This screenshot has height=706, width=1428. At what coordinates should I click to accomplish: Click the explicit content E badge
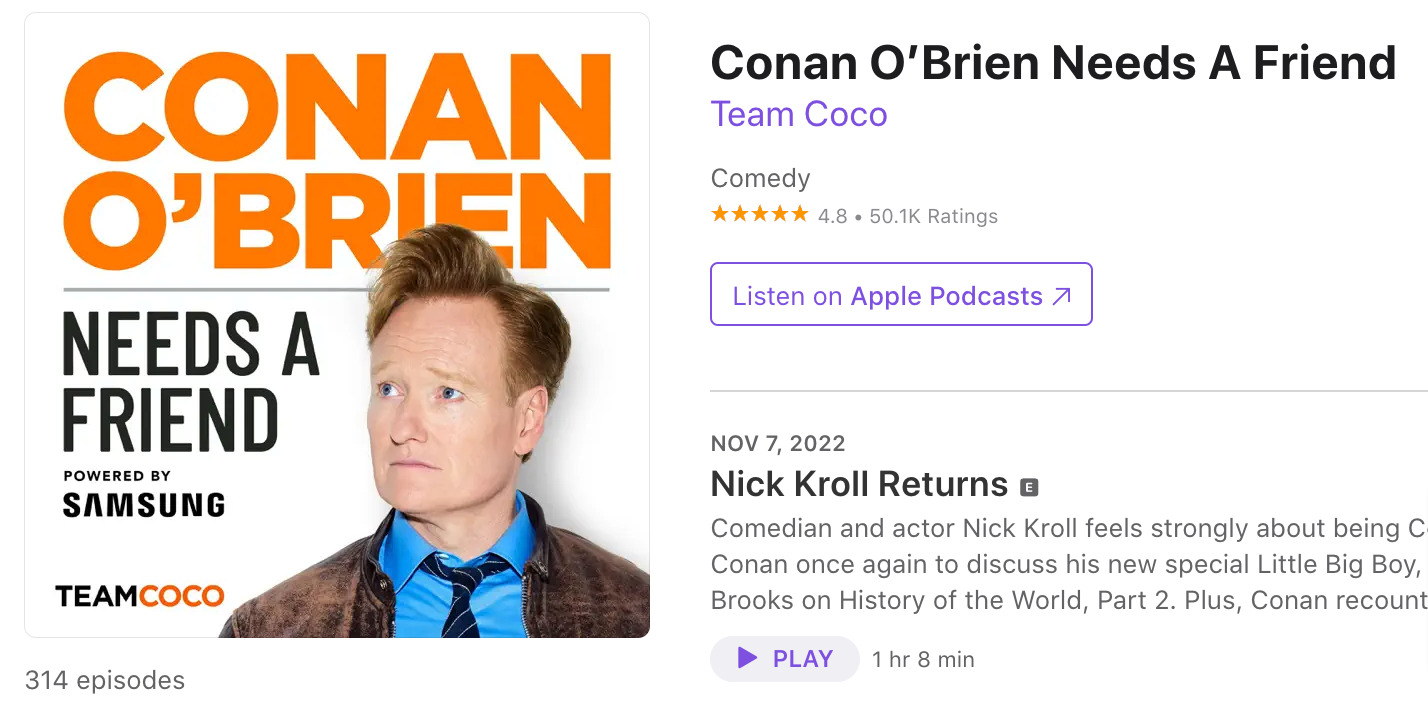[1031, 486]
